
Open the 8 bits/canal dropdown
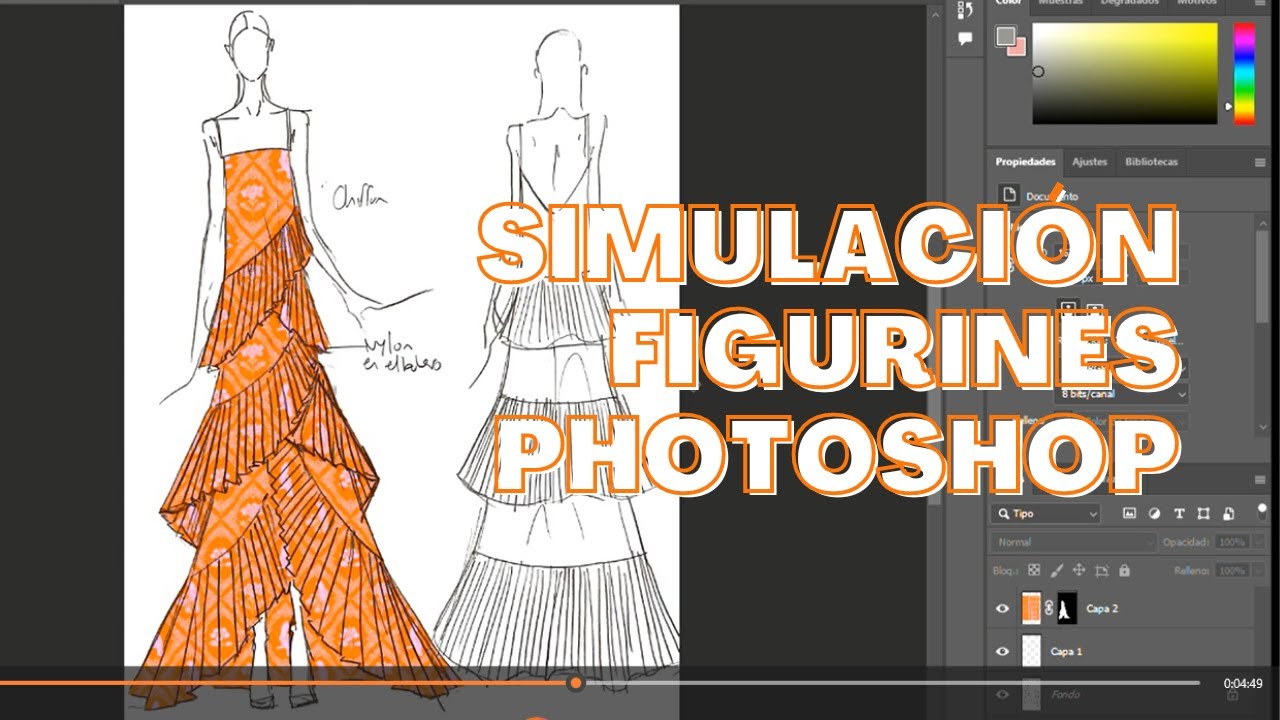click(1122, 394)
